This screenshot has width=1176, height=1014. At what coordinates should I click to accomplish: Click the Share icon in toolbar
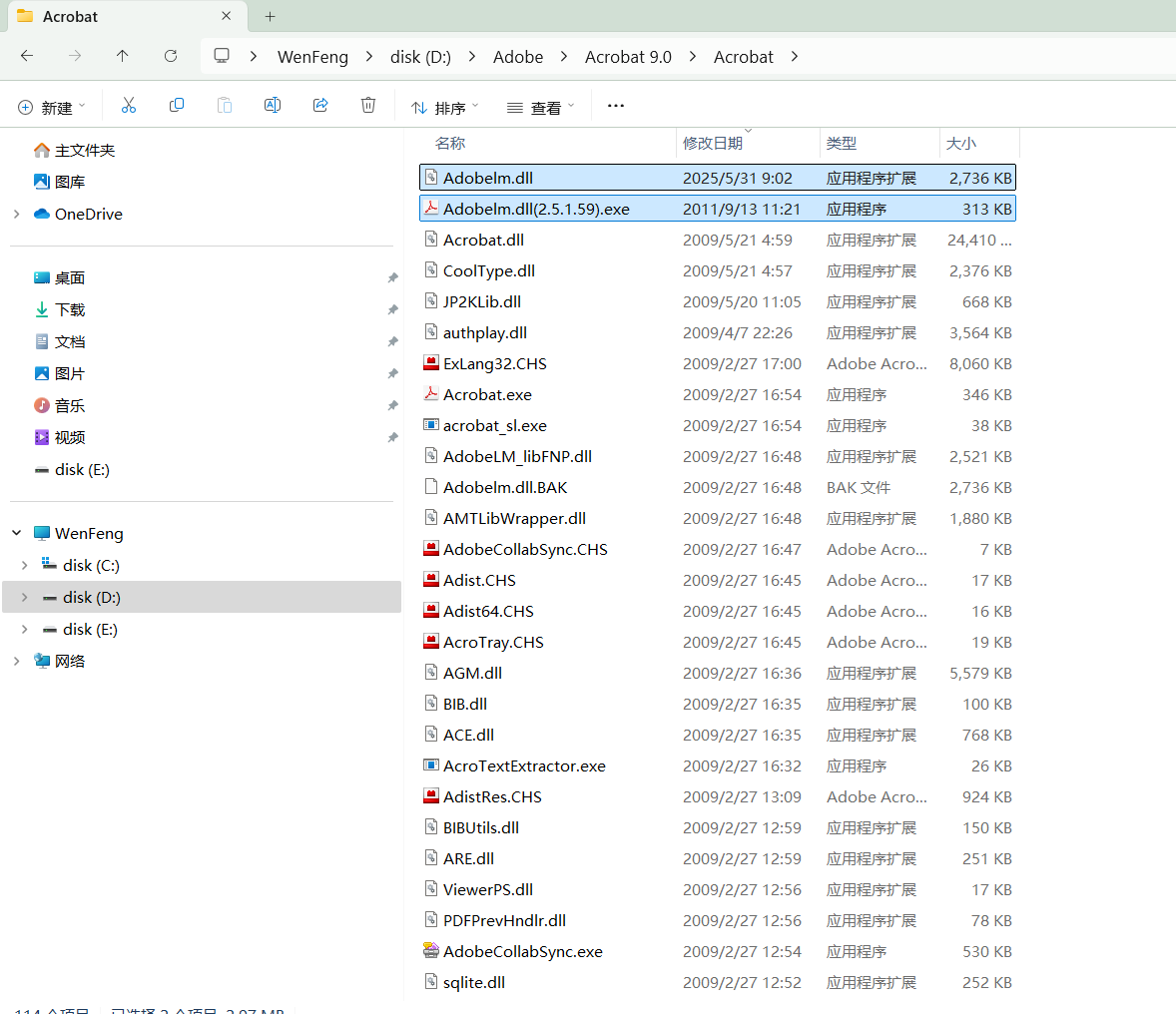320,106
